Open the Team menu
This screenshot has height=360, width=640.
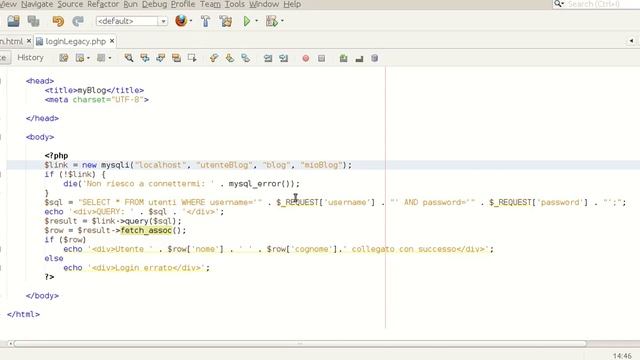tap(210, 4)
